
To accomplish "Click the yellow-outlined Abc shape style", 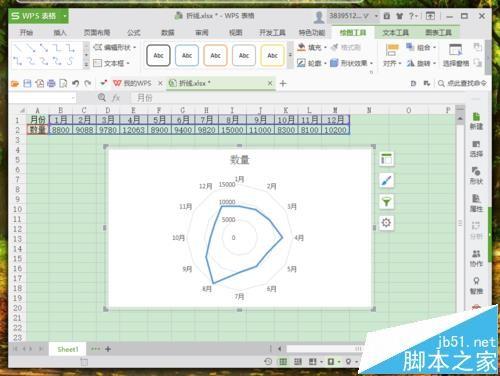I will [272, 55].
